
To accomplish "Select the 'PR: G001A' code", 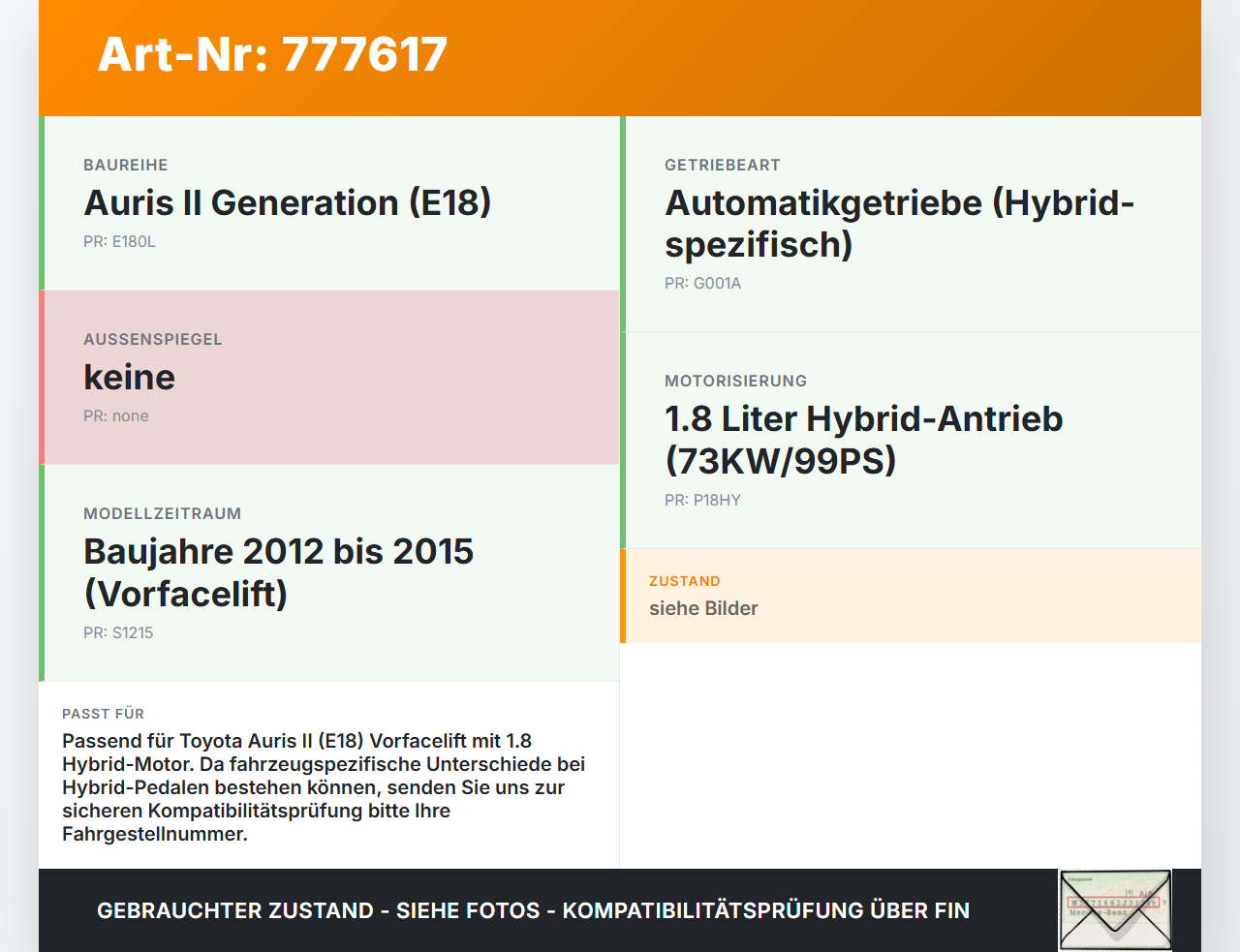I will tap(703, 284).
